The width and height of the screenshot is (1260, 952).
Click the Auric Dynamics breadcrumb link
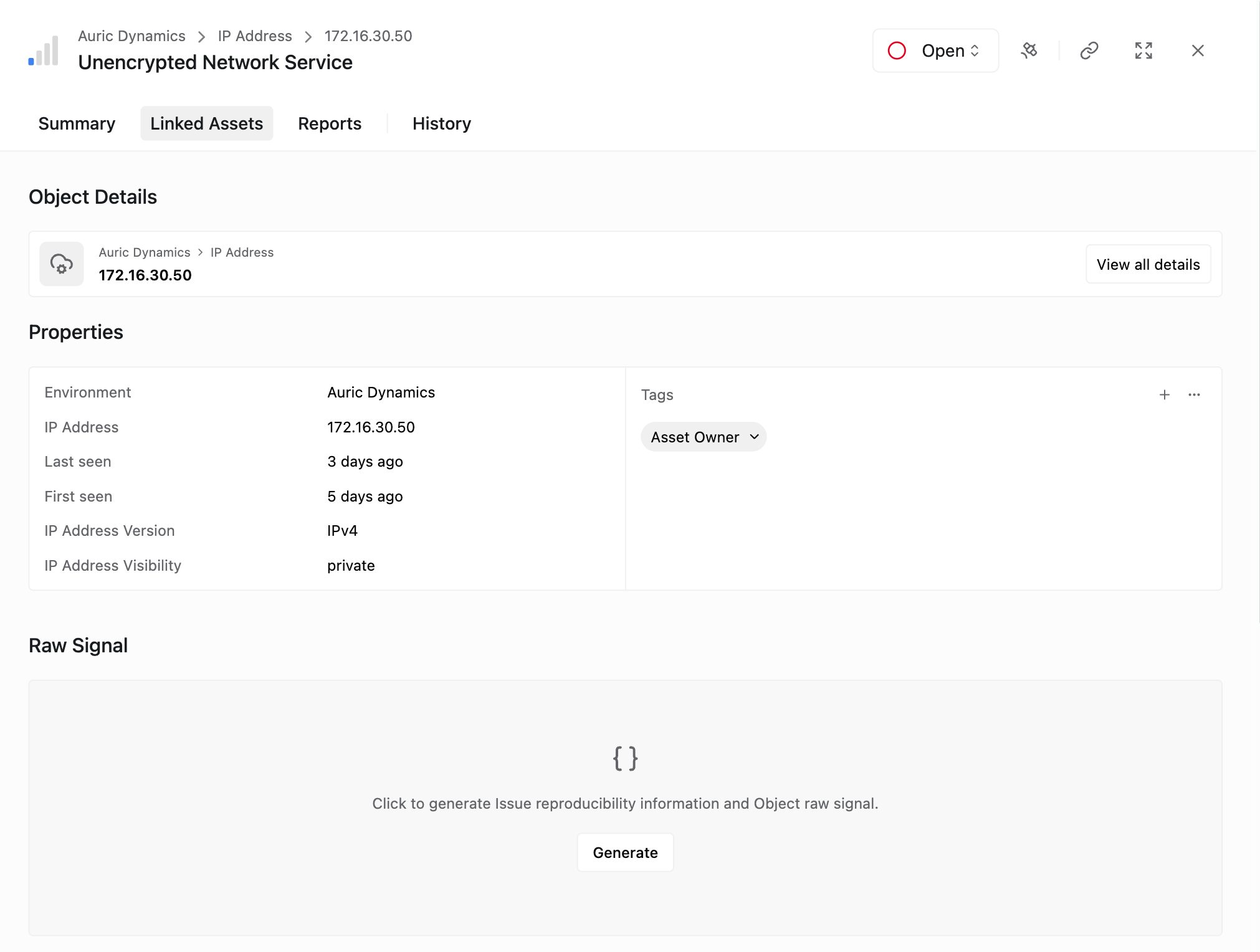(x=131, y=36)
